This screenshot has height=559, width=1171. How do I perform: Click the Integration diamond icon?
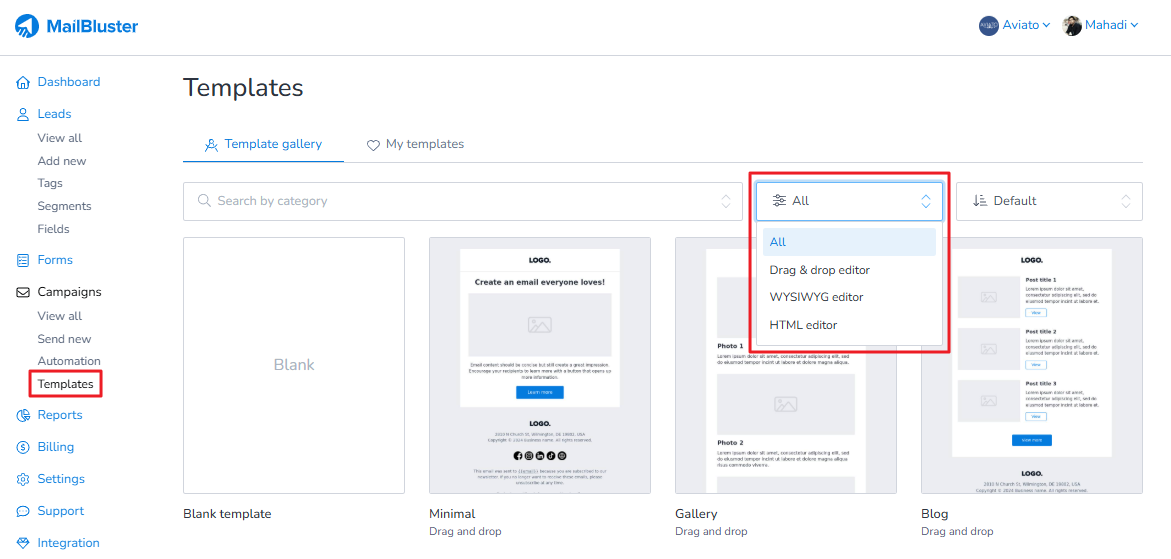coord(23,543)
